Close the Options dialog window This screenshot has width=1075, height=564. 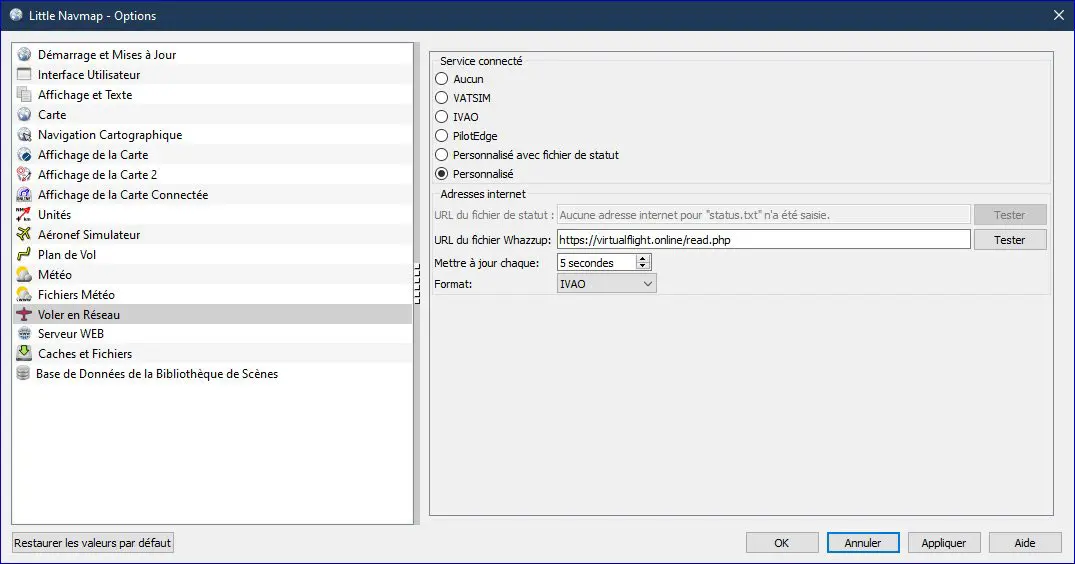[1059, 15]
